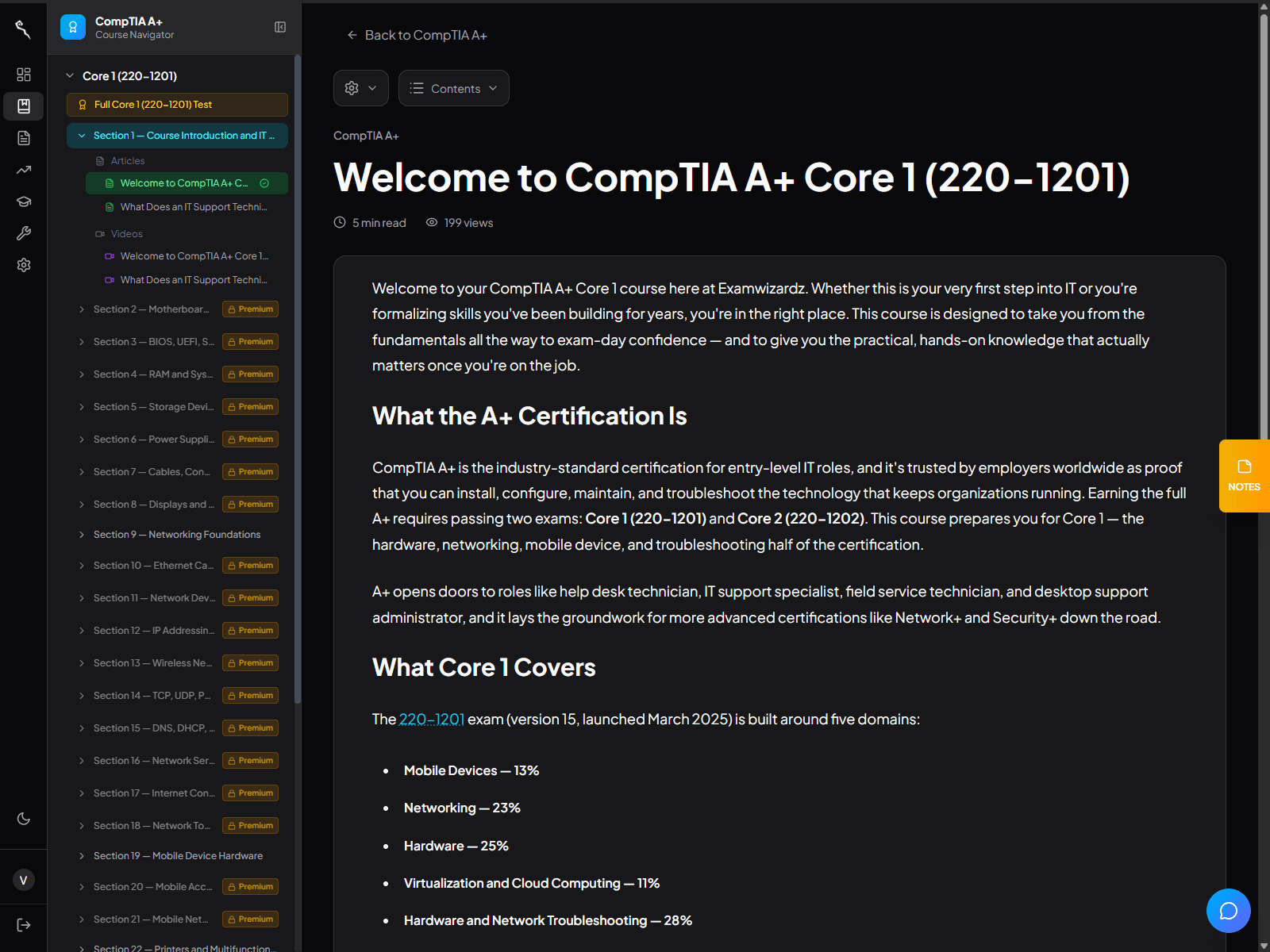The height and width of the screenshot is (952, 1270).
Task: Click the sidebar navigator scrollbar
Action: pyautogui.click(x=298, y=379)
